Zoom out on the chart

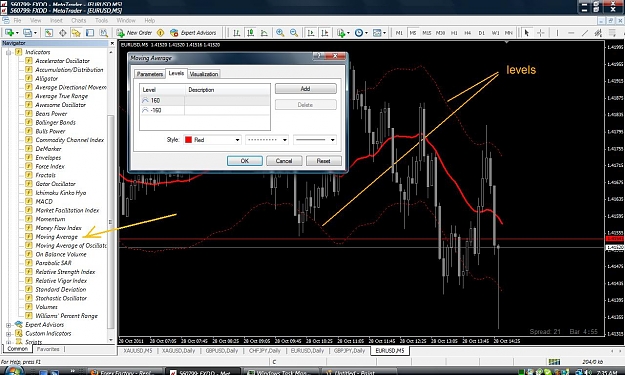(294, 33)
